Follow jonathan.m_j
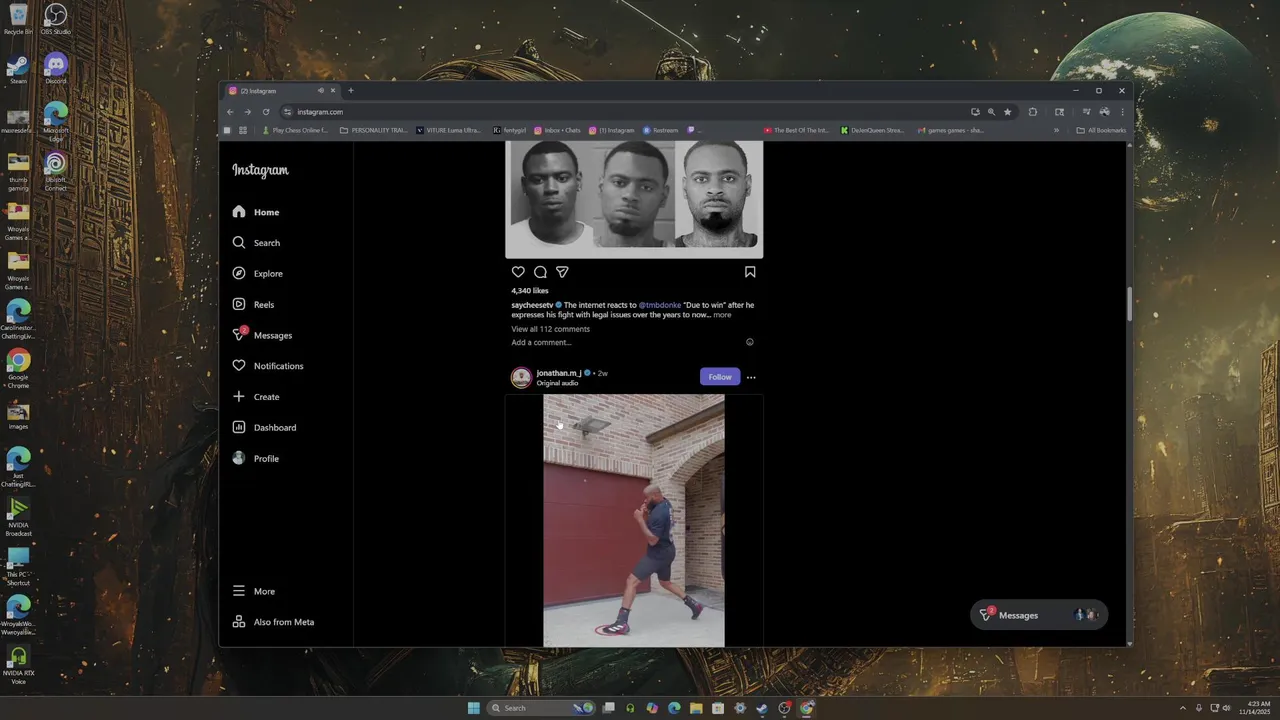Image resolution: width=1280 pixels, height=720 pixels. pyautogui.click(x=720, y=377)
